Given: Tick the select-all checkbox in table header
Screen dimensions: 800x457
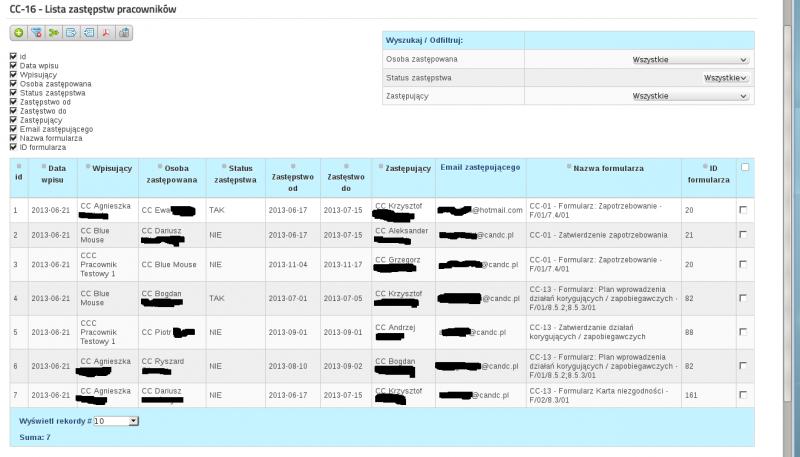Looking at the screenshot, I should 745,167.
